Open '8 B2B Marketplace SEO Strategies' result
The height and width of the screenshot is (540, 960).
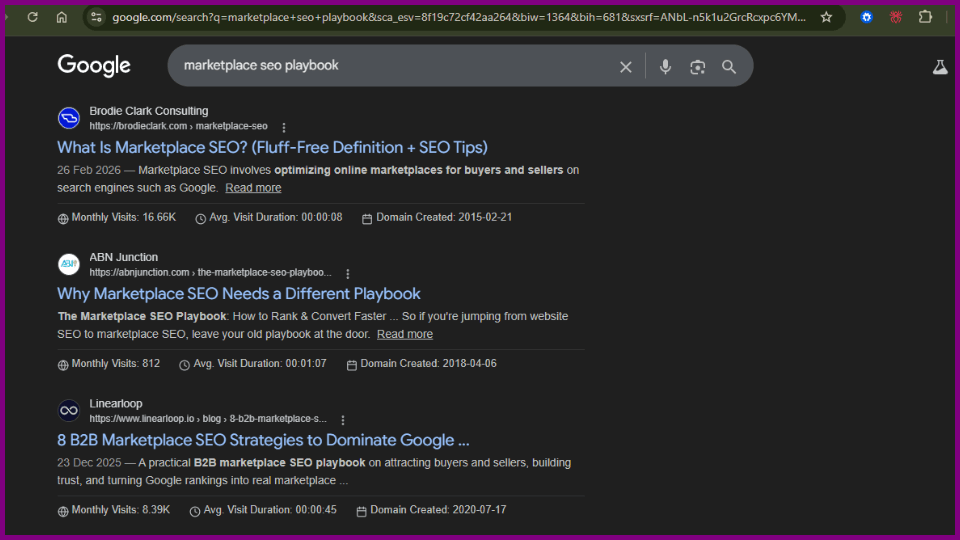point(263,440)
